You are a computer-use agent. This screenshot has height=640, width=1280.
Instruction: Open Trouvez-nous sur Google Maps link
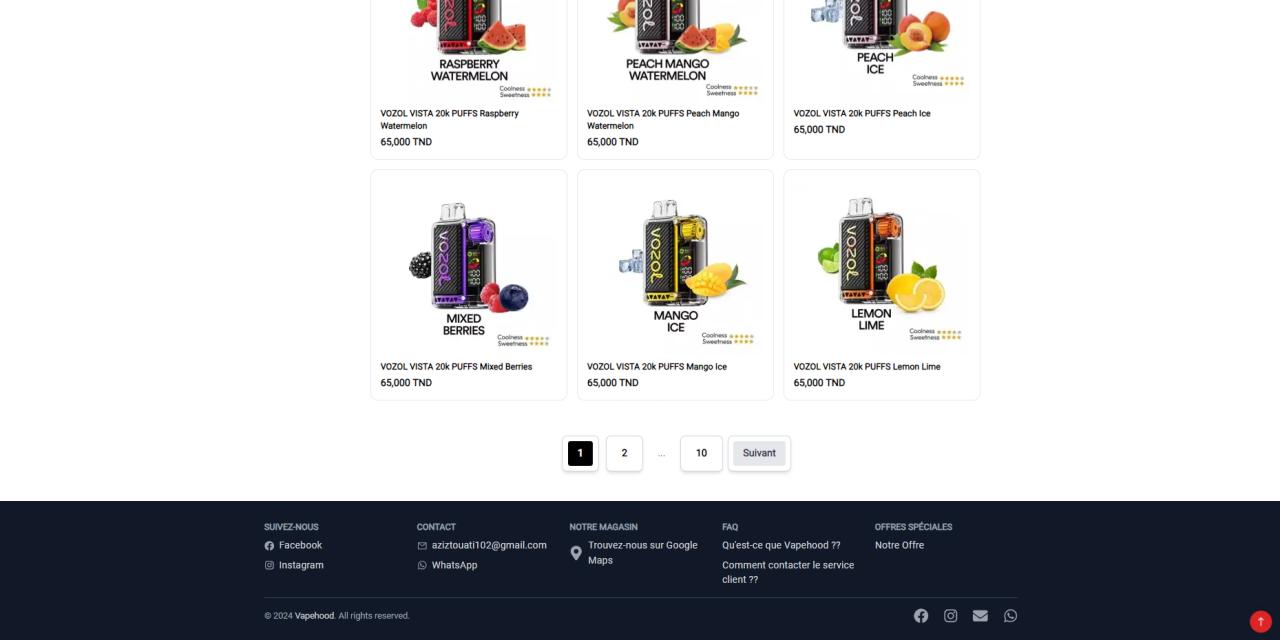pos(643,553)
